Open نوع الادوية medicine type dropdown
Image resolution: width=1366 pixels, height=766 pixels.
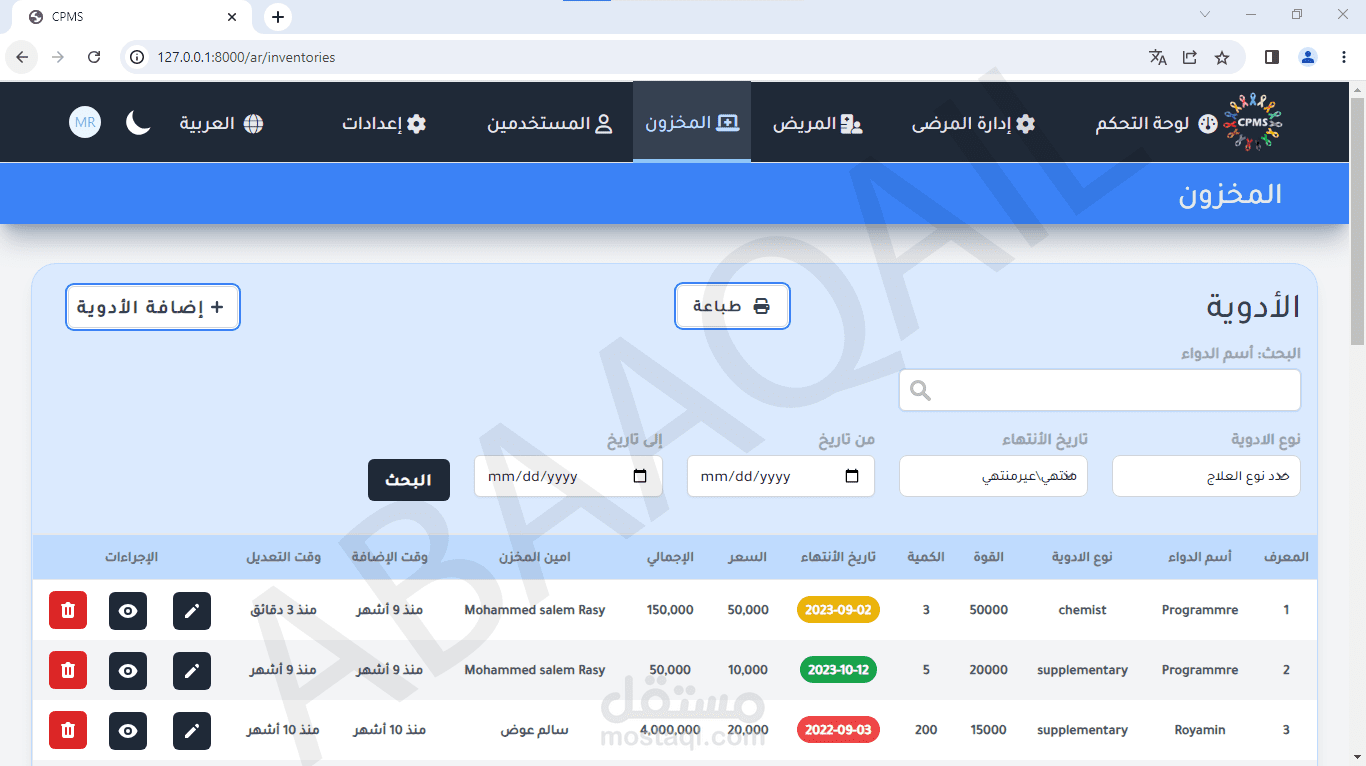coord(1207,476)
